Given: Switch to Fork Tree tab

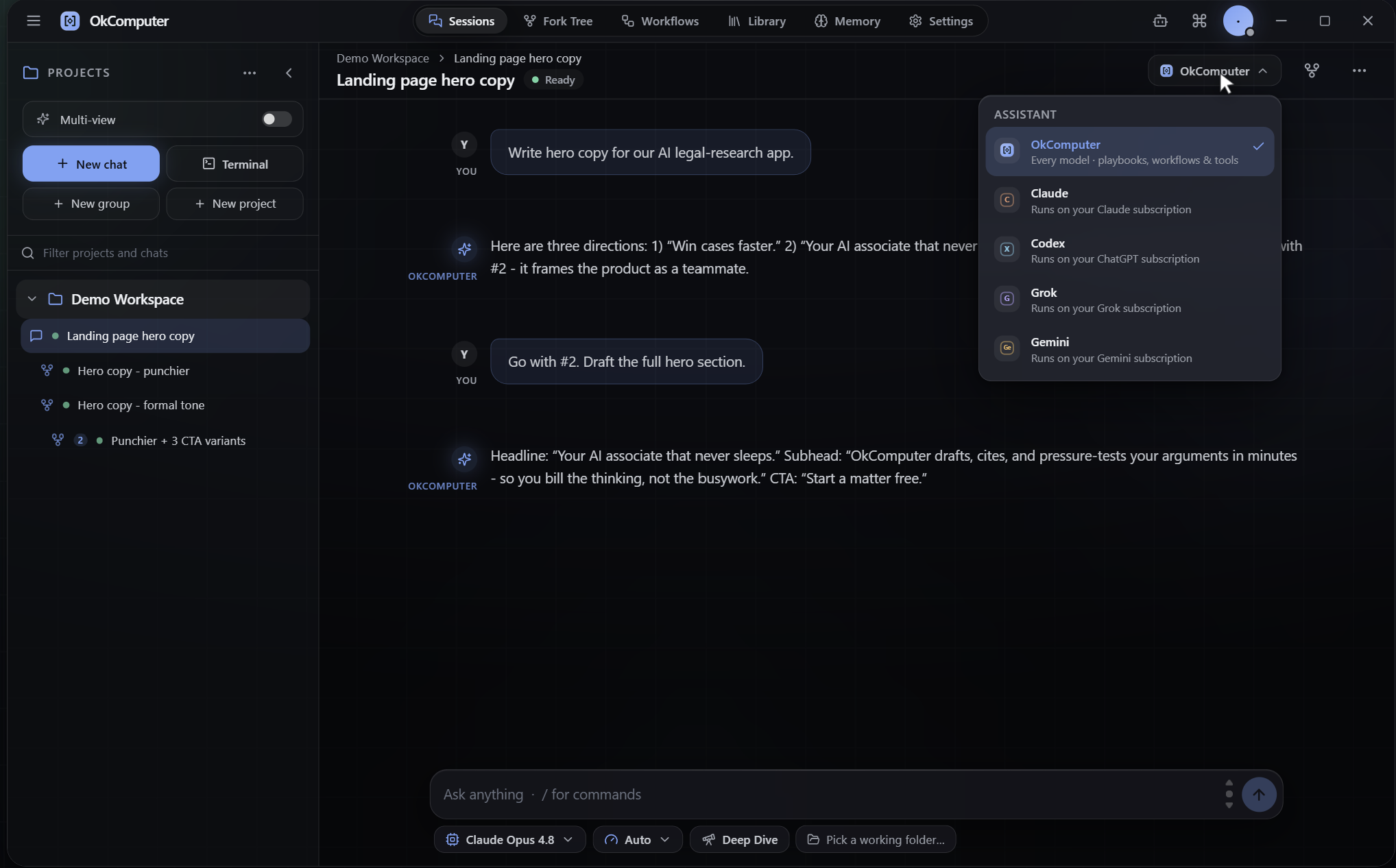Looking at the screenshot, I should pos(558,21).
